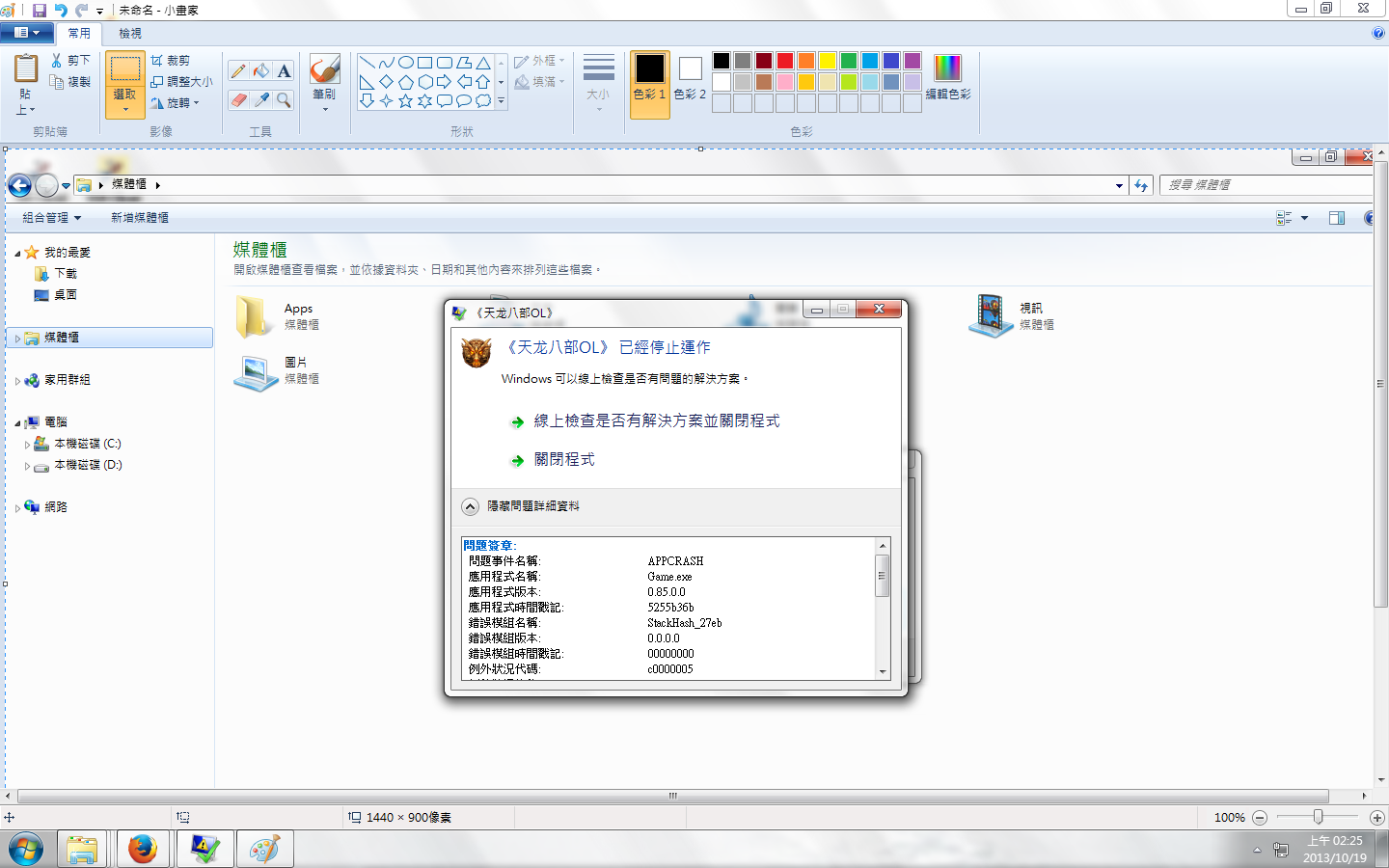
Task: Collapse the 隱藏問題詳細資料 details chevron
Action: click(x=471, y=506)
